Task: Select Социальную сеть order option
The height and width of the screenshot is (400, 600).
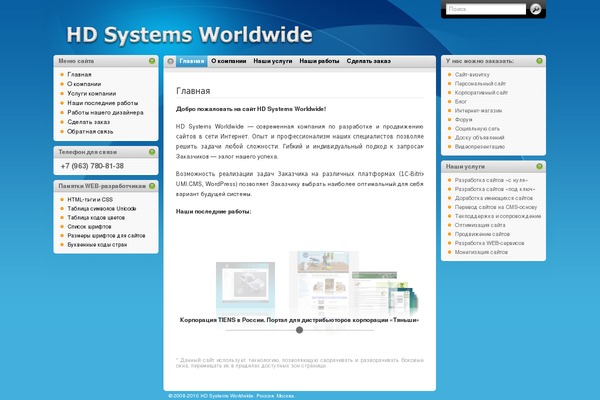Action: coord(477,129)
